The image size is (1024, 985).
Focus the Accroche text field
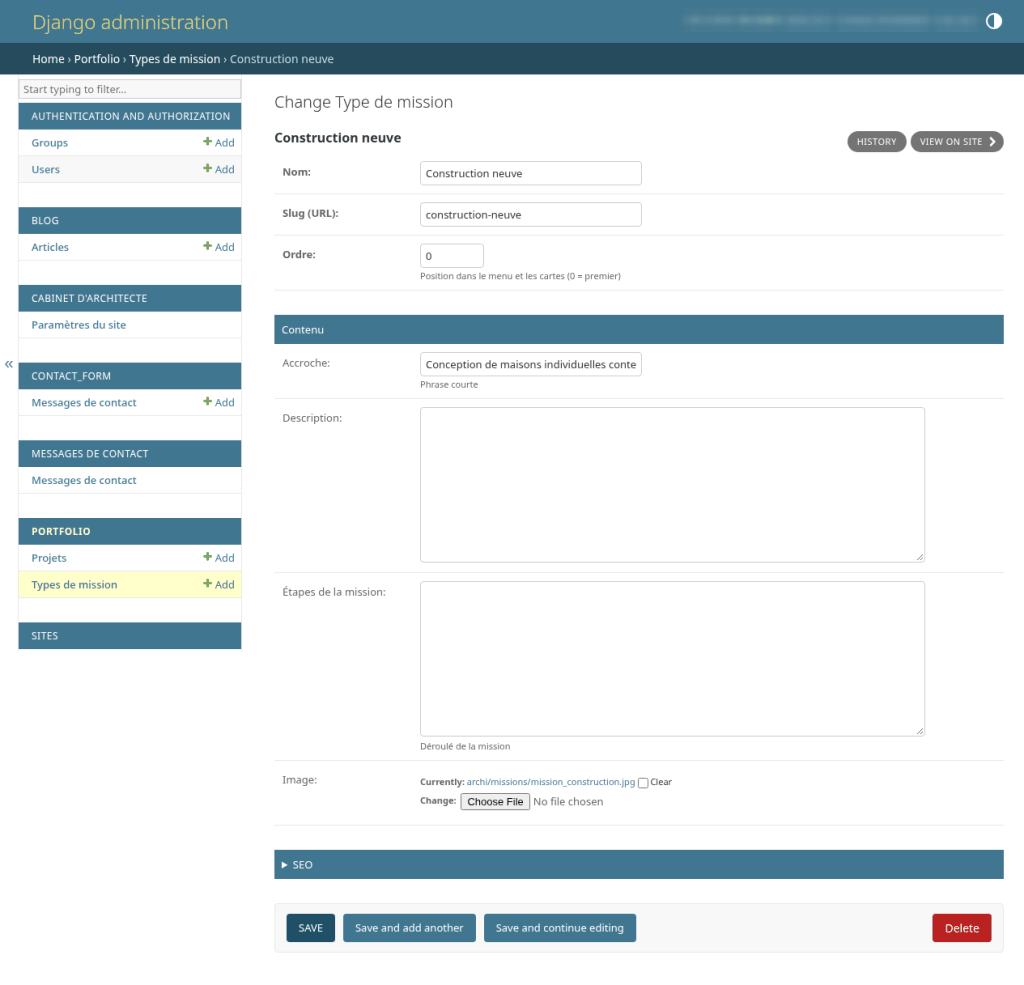(x=530, y=364)
